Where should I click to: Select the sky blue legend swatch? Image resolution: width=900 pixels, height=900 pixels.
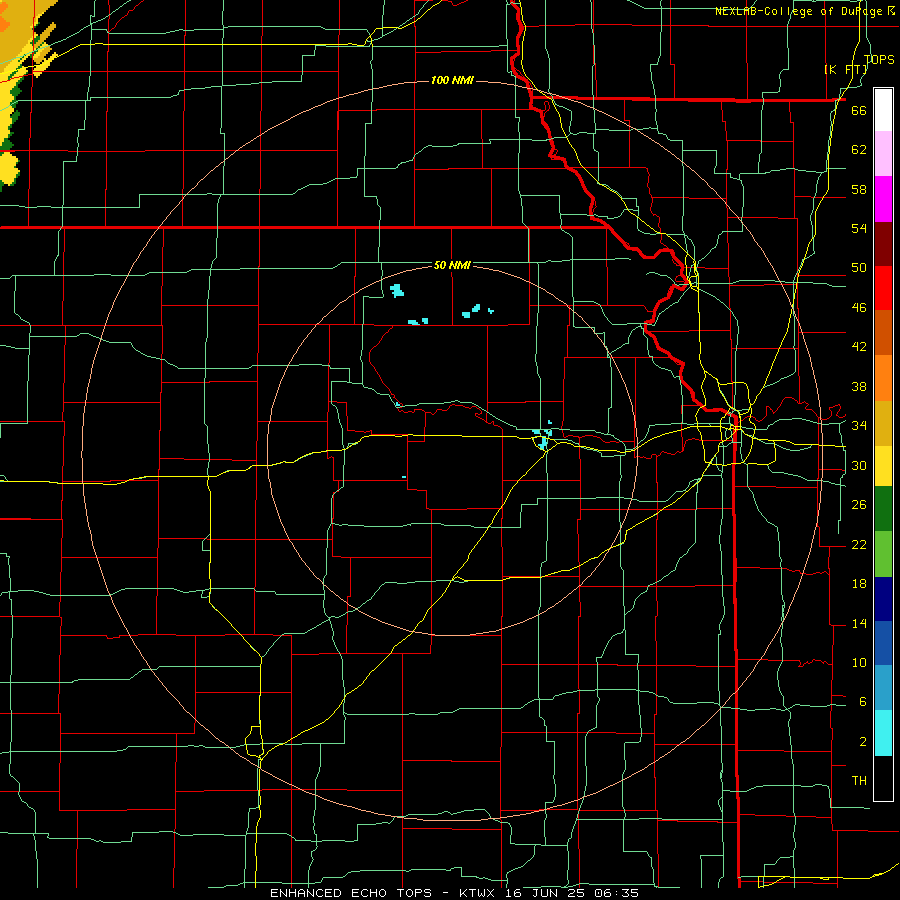(x=883, y=688)
